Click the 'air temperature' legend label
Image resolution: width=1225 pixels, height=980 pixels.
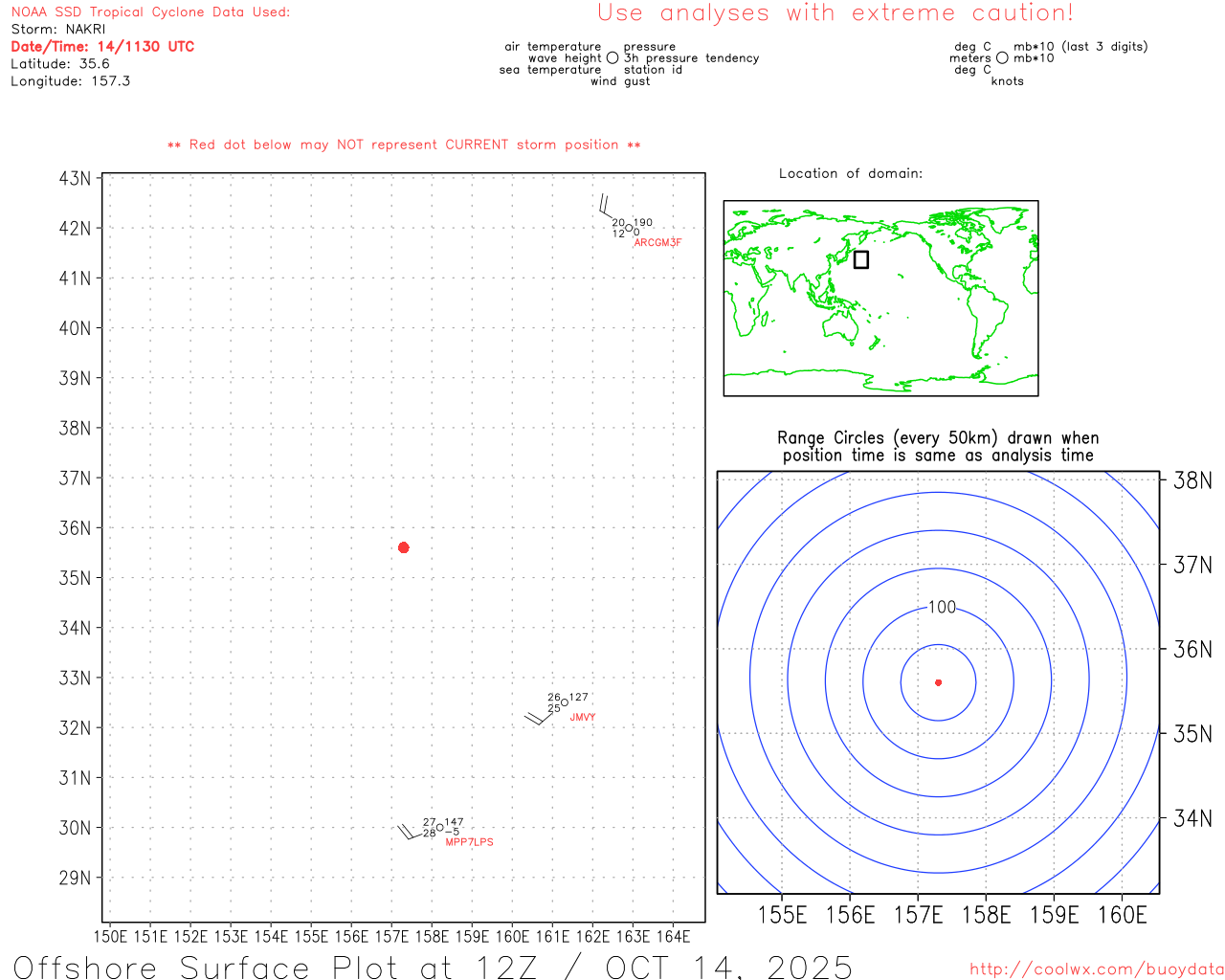coord(553,46)
